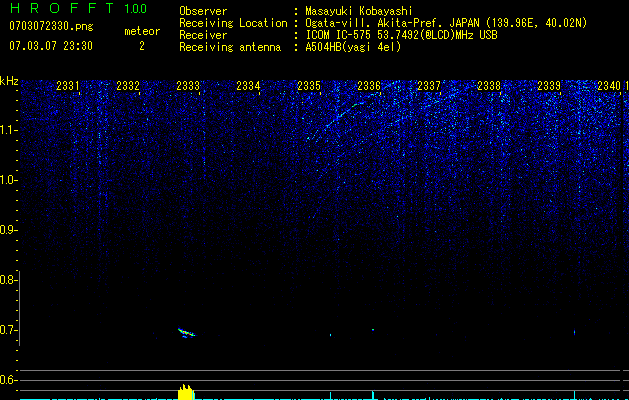Click the 2336 time marker
Screen dimensions: 629x400
pos(369,86)
